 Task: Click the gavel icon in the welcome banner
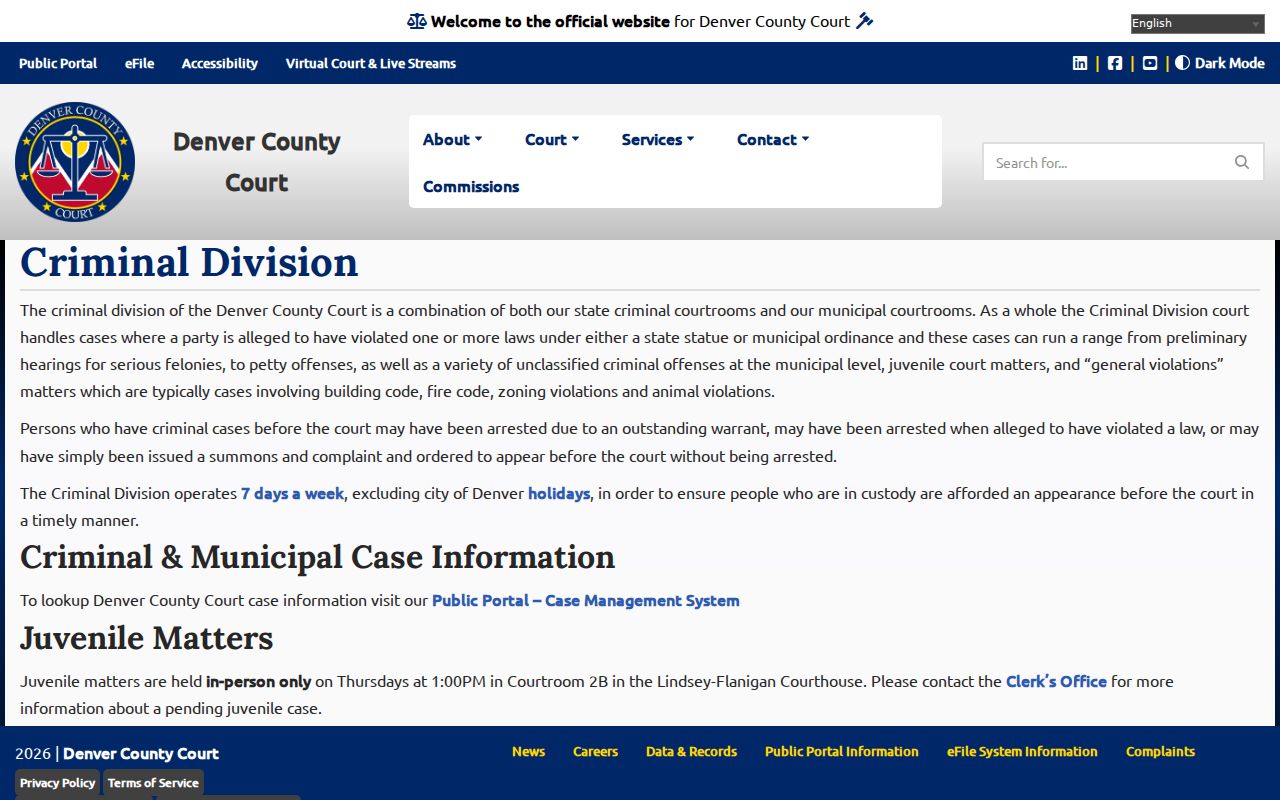[865, 21]
